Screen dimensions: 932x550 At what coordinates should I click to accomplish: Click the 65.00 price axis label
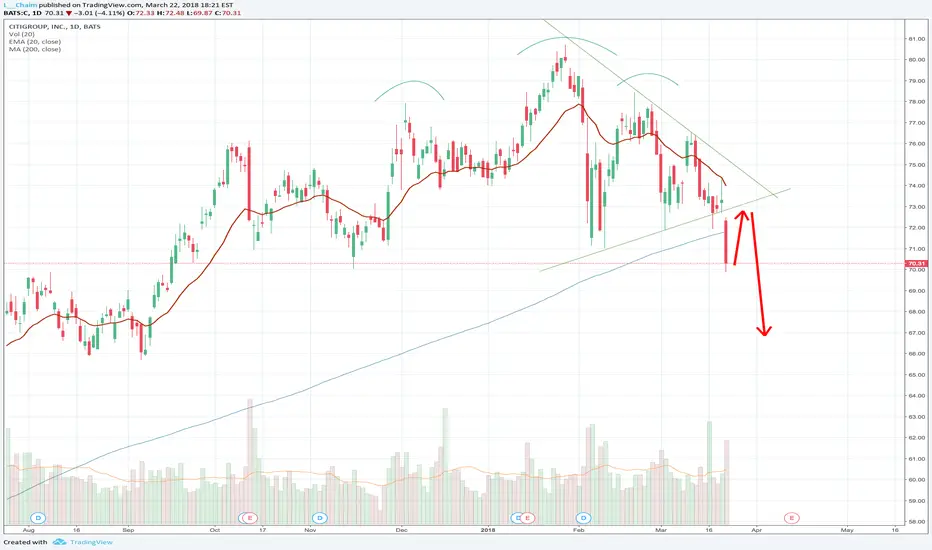pyautogui.click(x=916, y=375)
